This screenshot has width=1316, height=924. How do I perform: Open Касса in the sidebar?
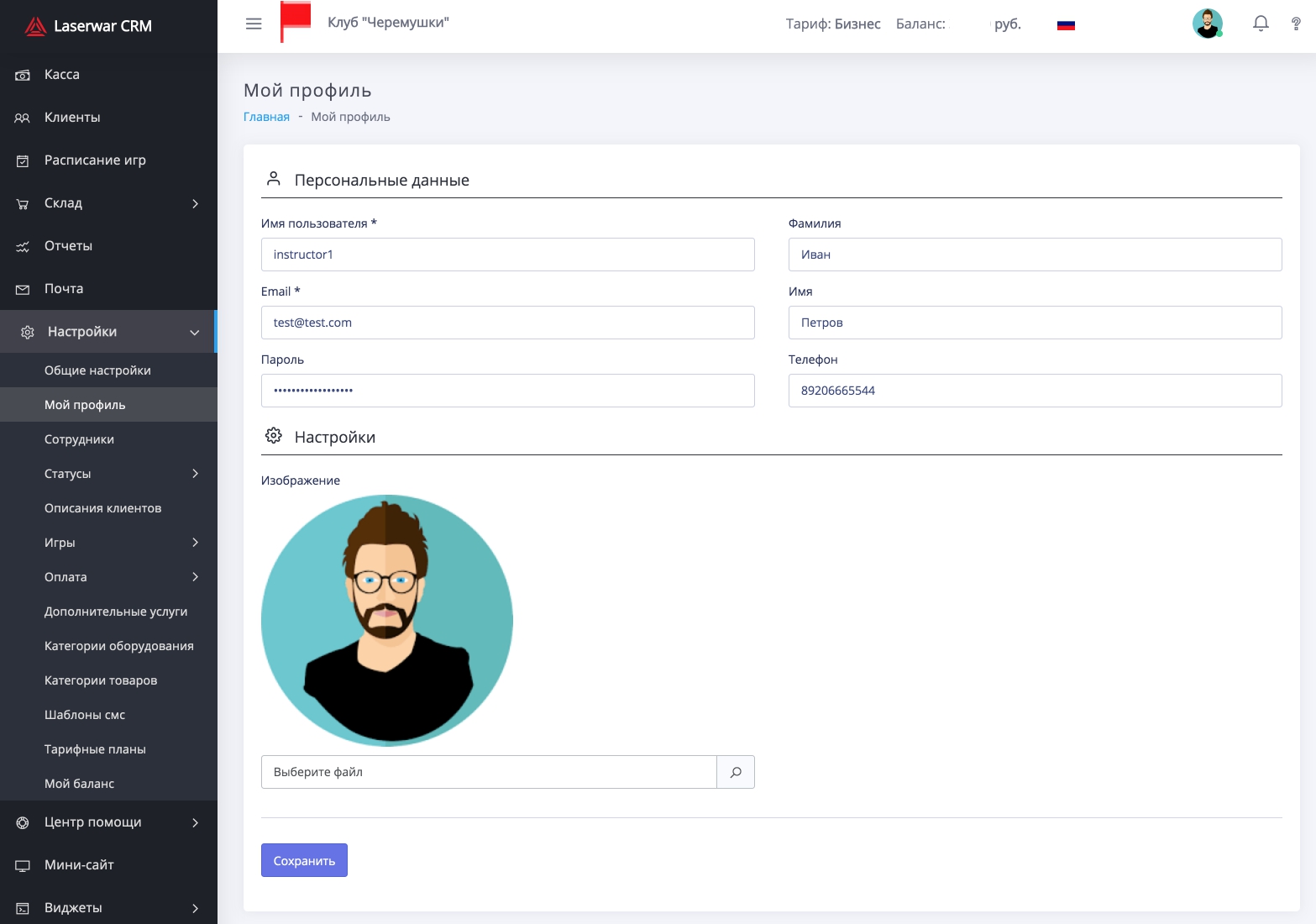pyautogui.click(x=62, y=75)
